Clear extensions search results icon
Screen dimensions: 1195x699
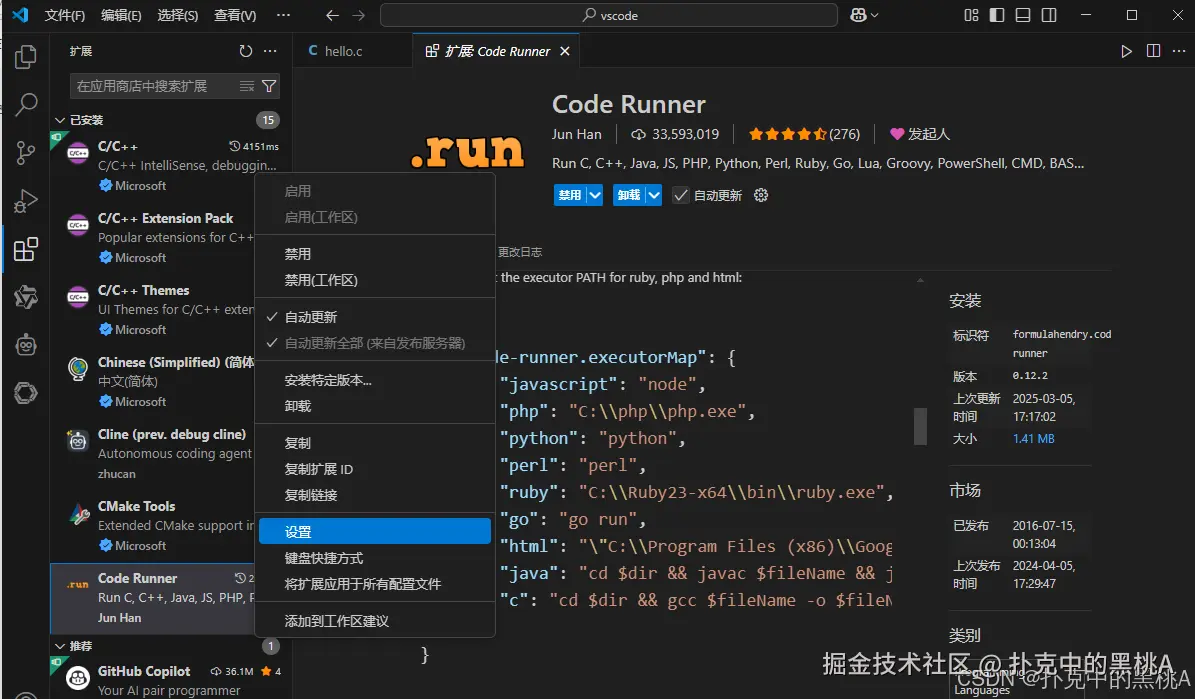tap(246, 86)
